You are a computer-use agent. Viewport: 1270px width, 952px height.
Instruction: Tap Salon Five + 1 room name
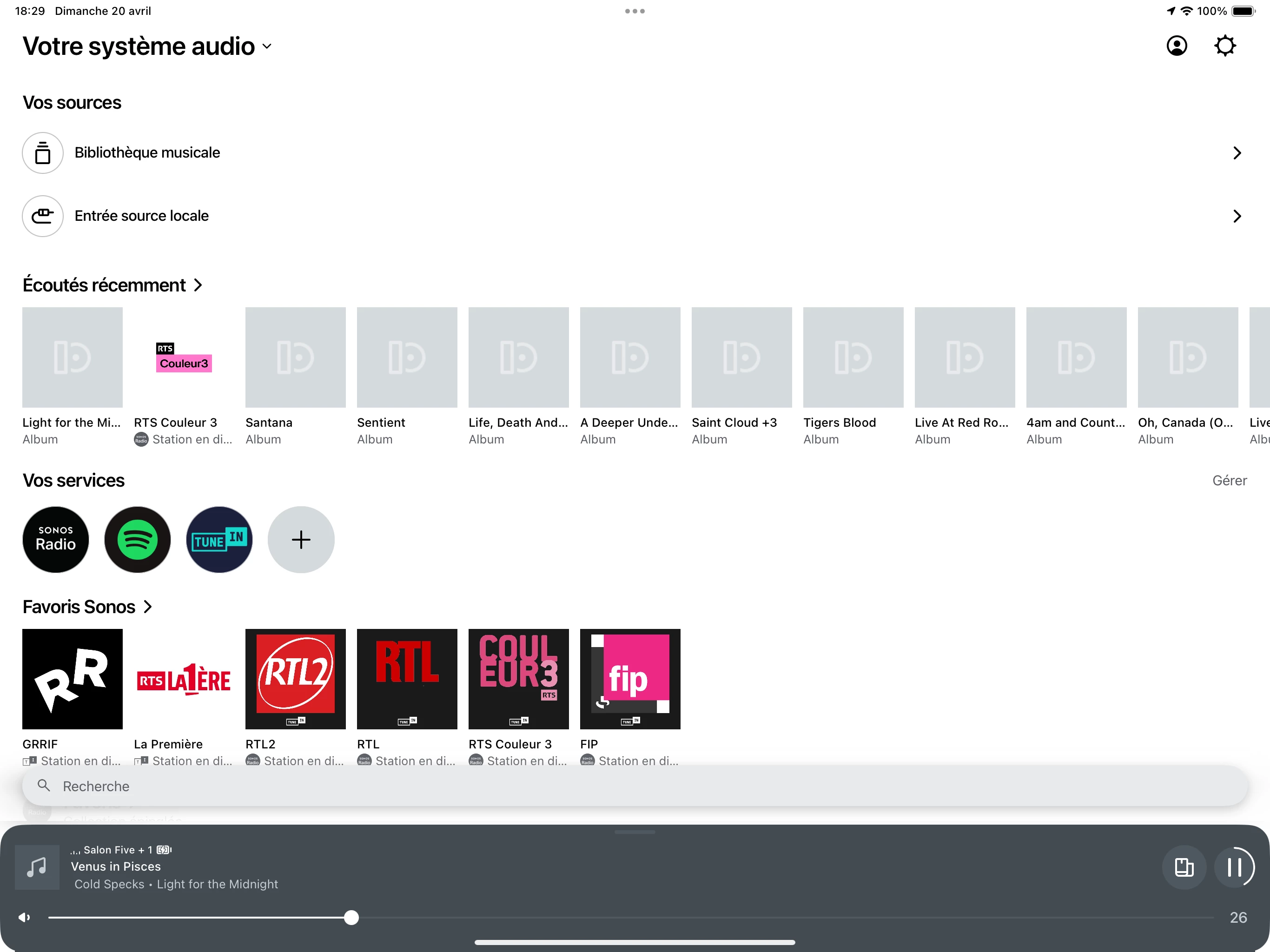tap(118, 850)
